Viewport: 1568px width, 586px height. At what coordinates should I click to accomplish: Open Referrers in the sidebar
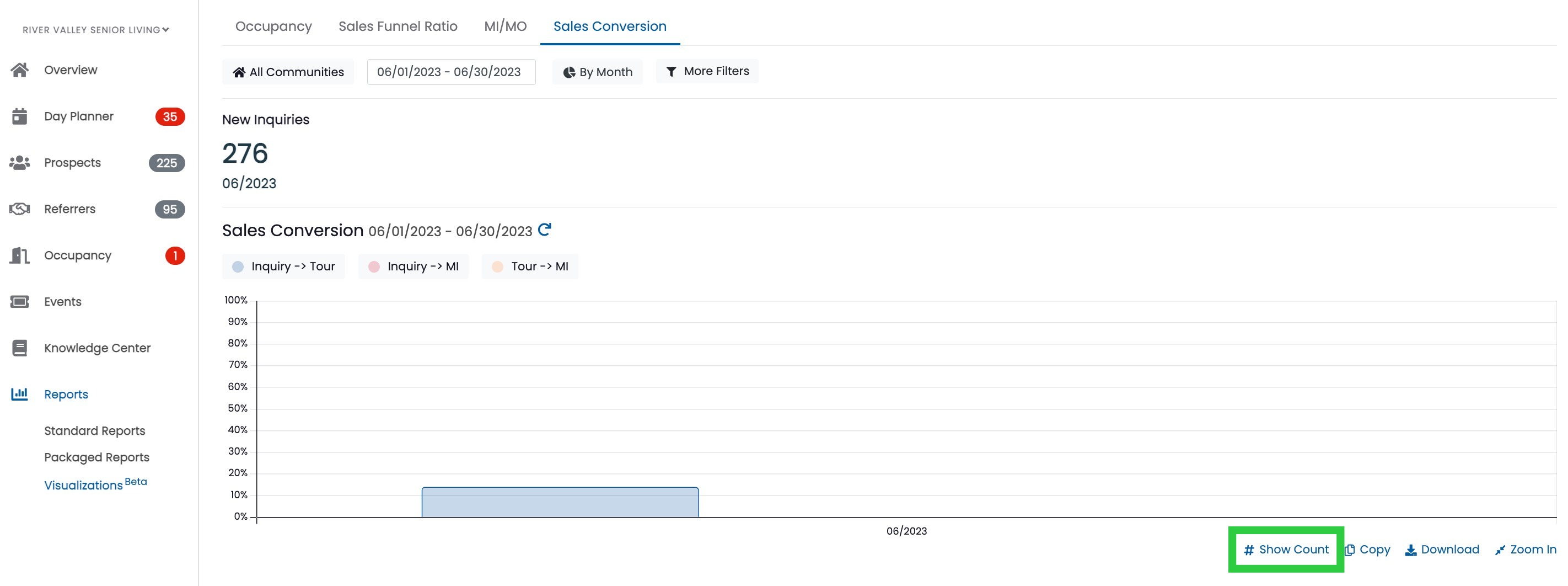pyautogui.click(x=70, y=209)
